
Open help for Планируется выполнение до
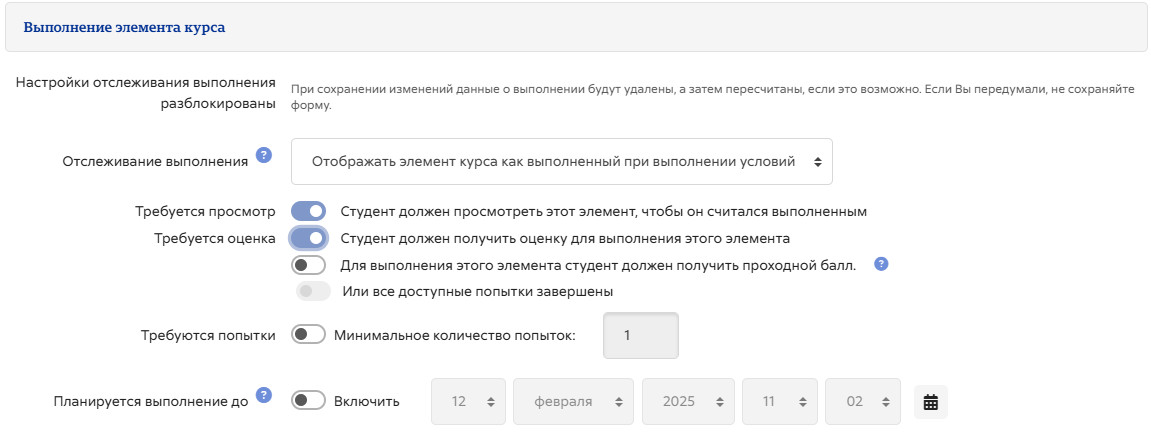pyautogui.click(x=264, y=395)
